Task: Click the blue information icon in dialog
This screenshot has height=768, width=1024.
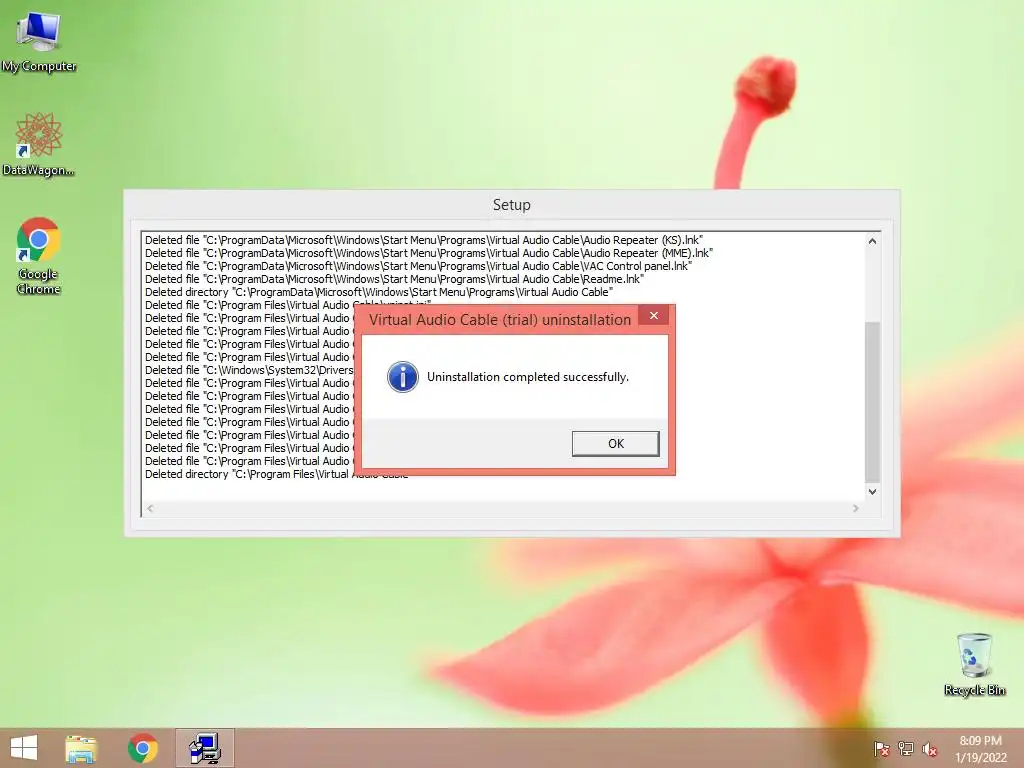Action: coord(402,377)
